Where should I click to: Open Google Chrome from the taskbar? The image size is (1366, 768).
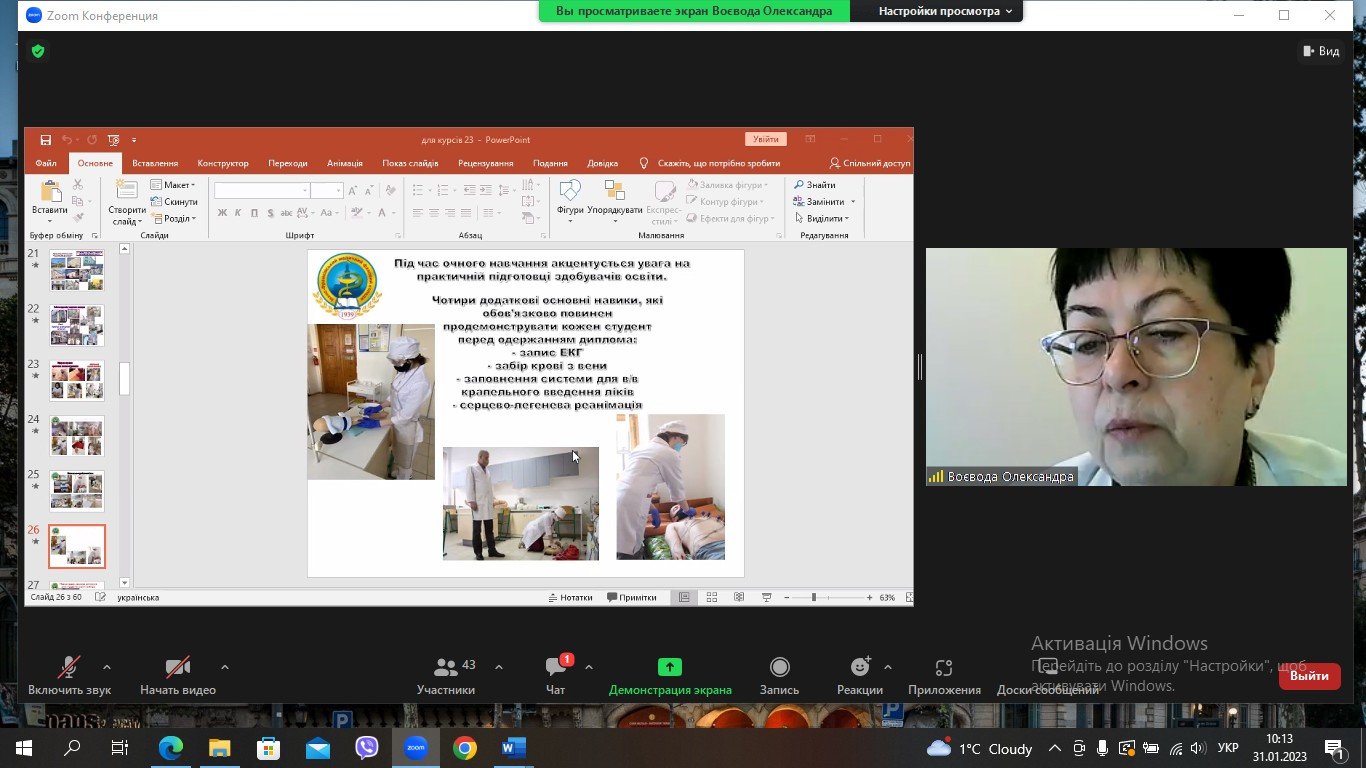[x=464, y=747]
